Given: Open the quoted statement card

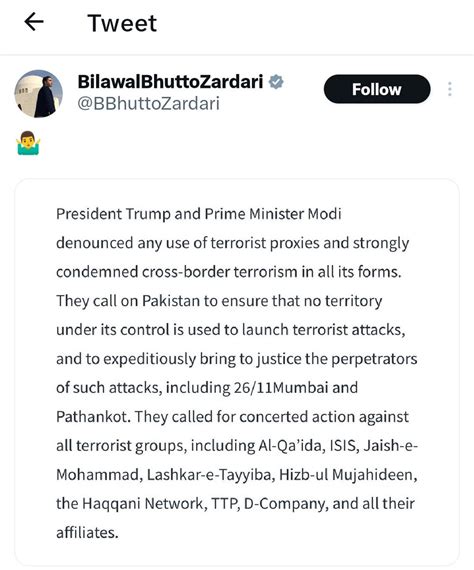Looking at the screenshot, I should click(x=237, y=372).
